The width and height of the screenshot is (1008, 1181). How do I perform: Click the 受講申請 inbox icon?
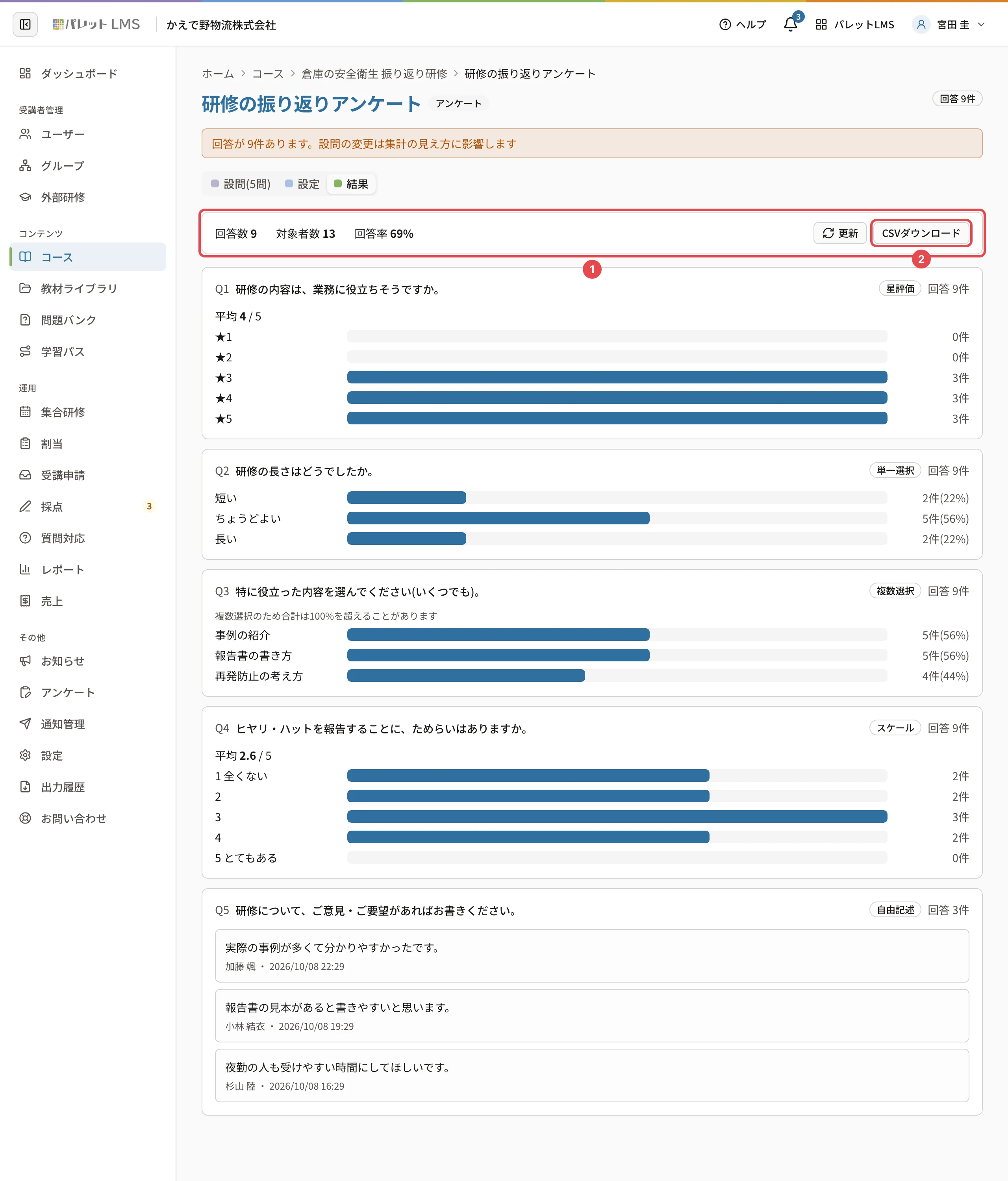point(25,475)
